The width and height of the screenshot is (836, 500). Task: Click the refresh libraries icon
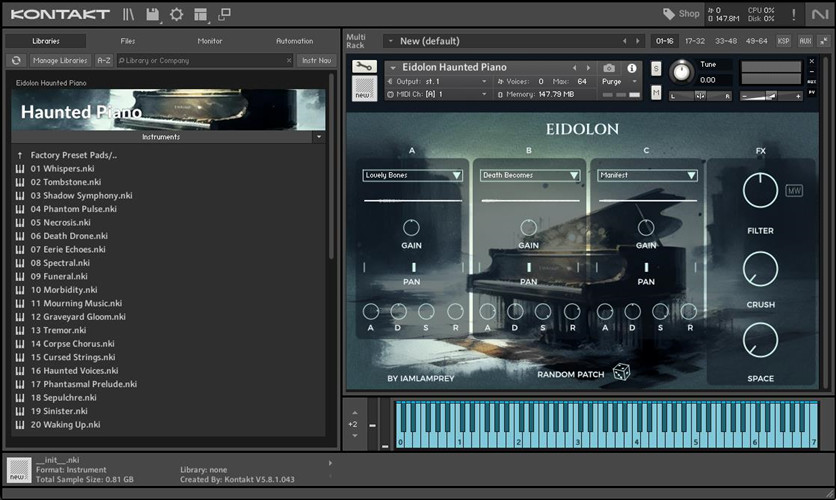tap(16, 61)
